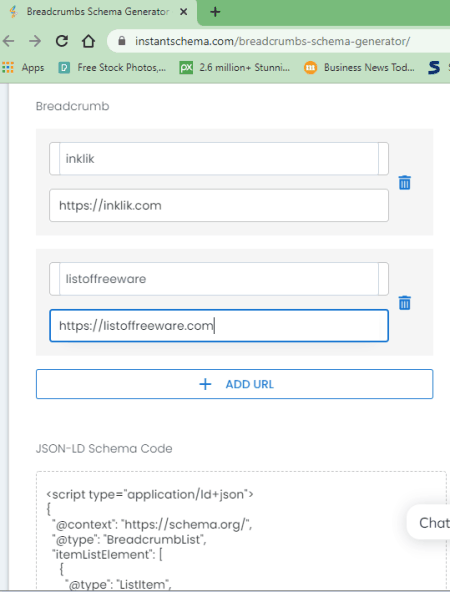The height and width of the screenshot is (592, 450).
Task: Click the ADD URL button
Action: tap(234, 384)
